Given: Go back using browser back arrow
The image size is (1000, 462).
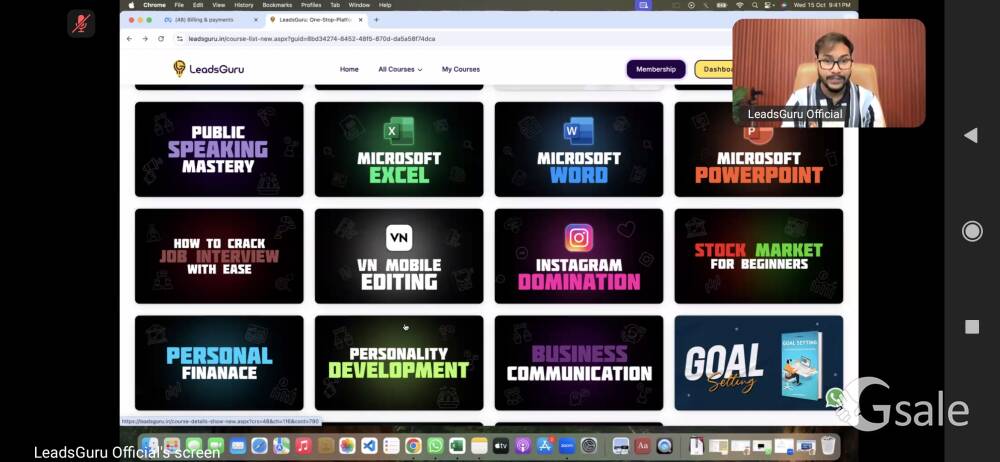Looking at the screenshot, I should (x=129, y=39).
